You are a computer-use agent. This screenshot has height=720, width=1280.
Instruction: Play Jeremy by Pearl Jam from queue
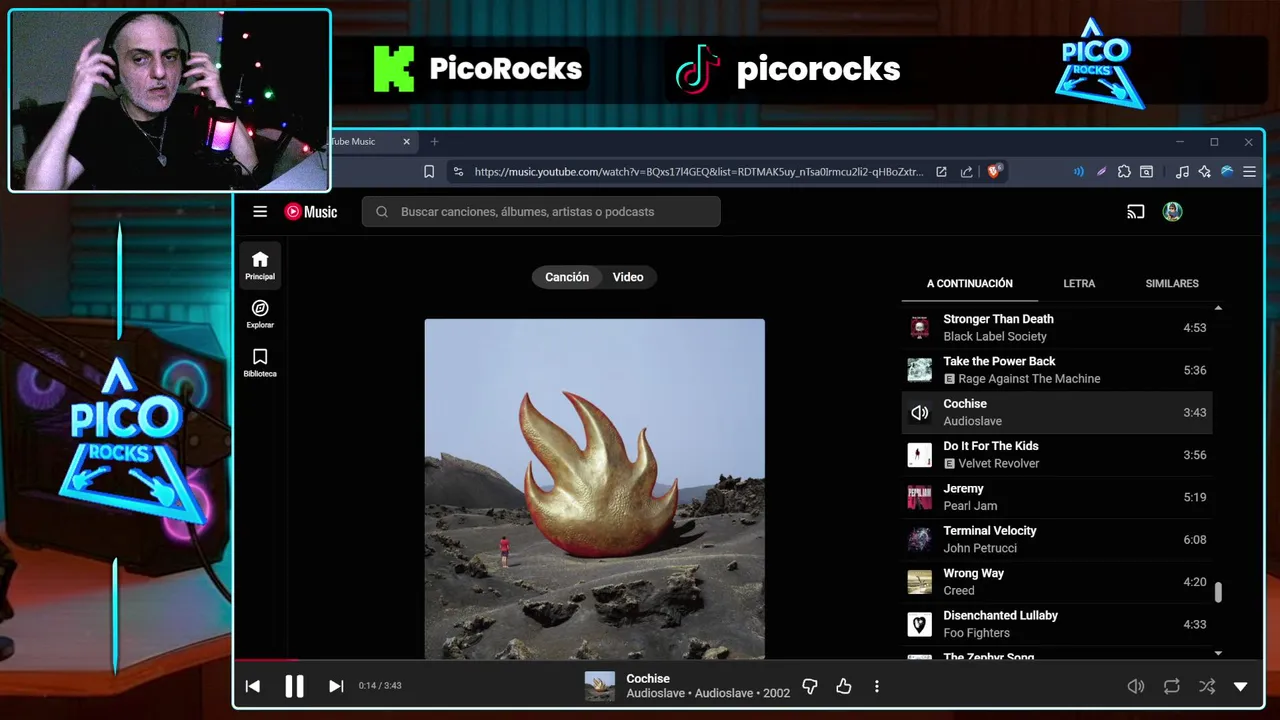(x=1057, y=497)
